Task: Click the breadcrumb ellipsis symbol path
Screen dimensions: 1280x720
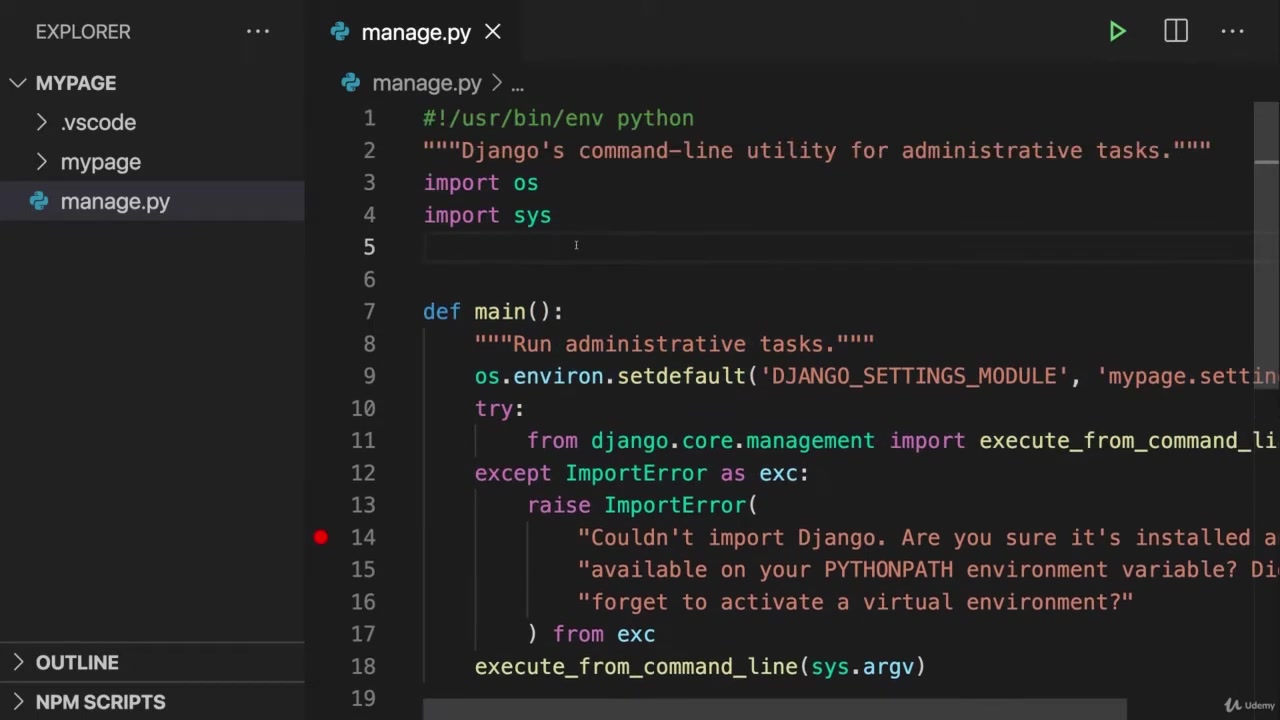Action: (x=517, y=84)
